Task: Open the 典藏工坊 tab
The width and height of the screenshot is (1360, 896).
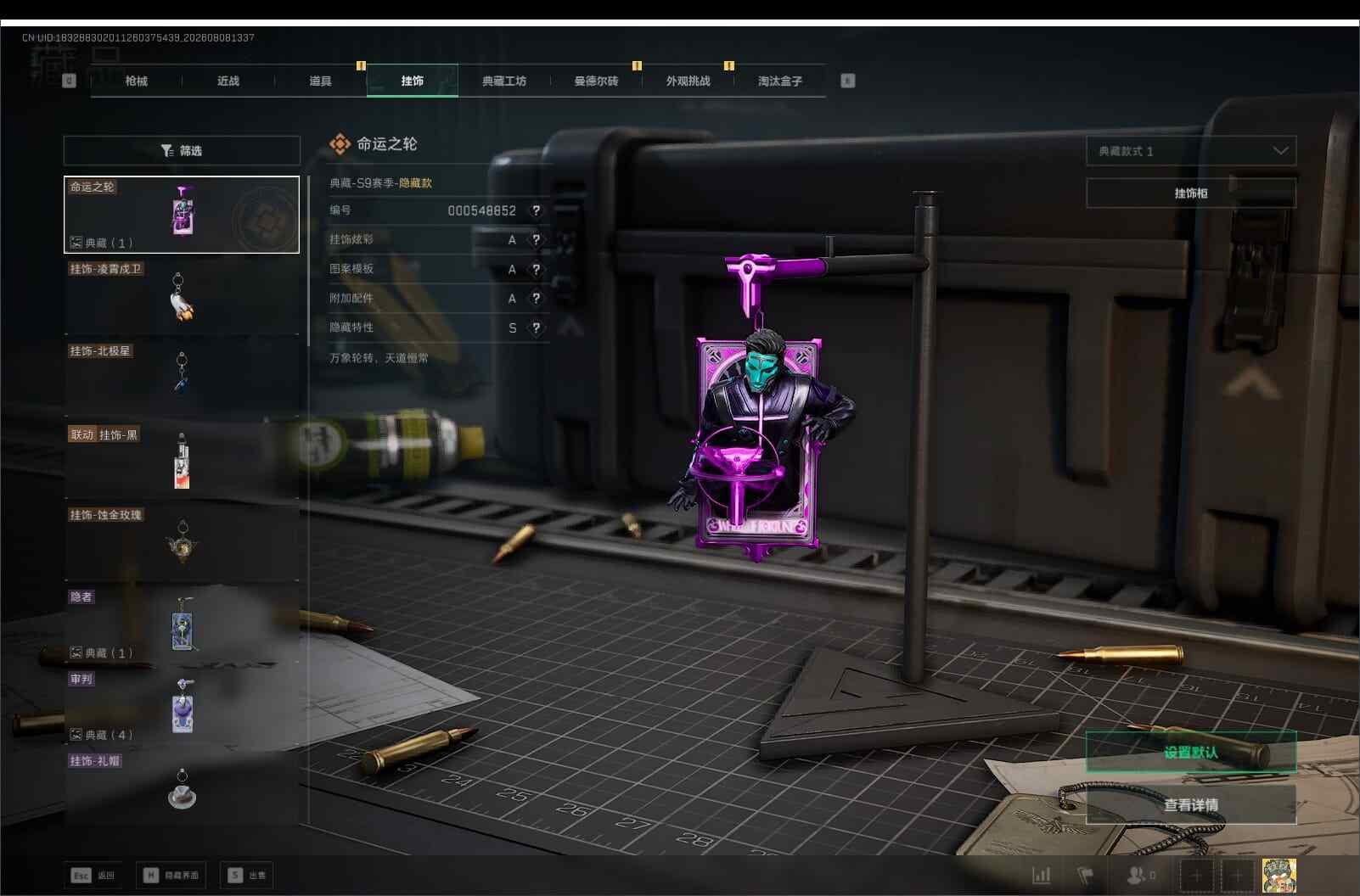Action: pyautogui.click(x=504, y=81)
